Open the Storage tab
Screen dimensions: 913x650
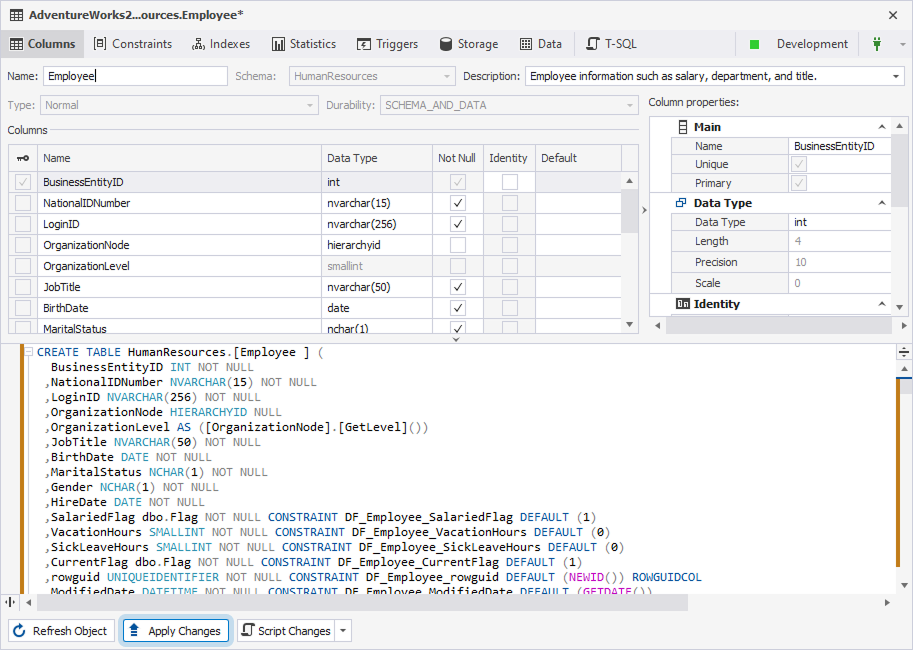coord(469,44)
